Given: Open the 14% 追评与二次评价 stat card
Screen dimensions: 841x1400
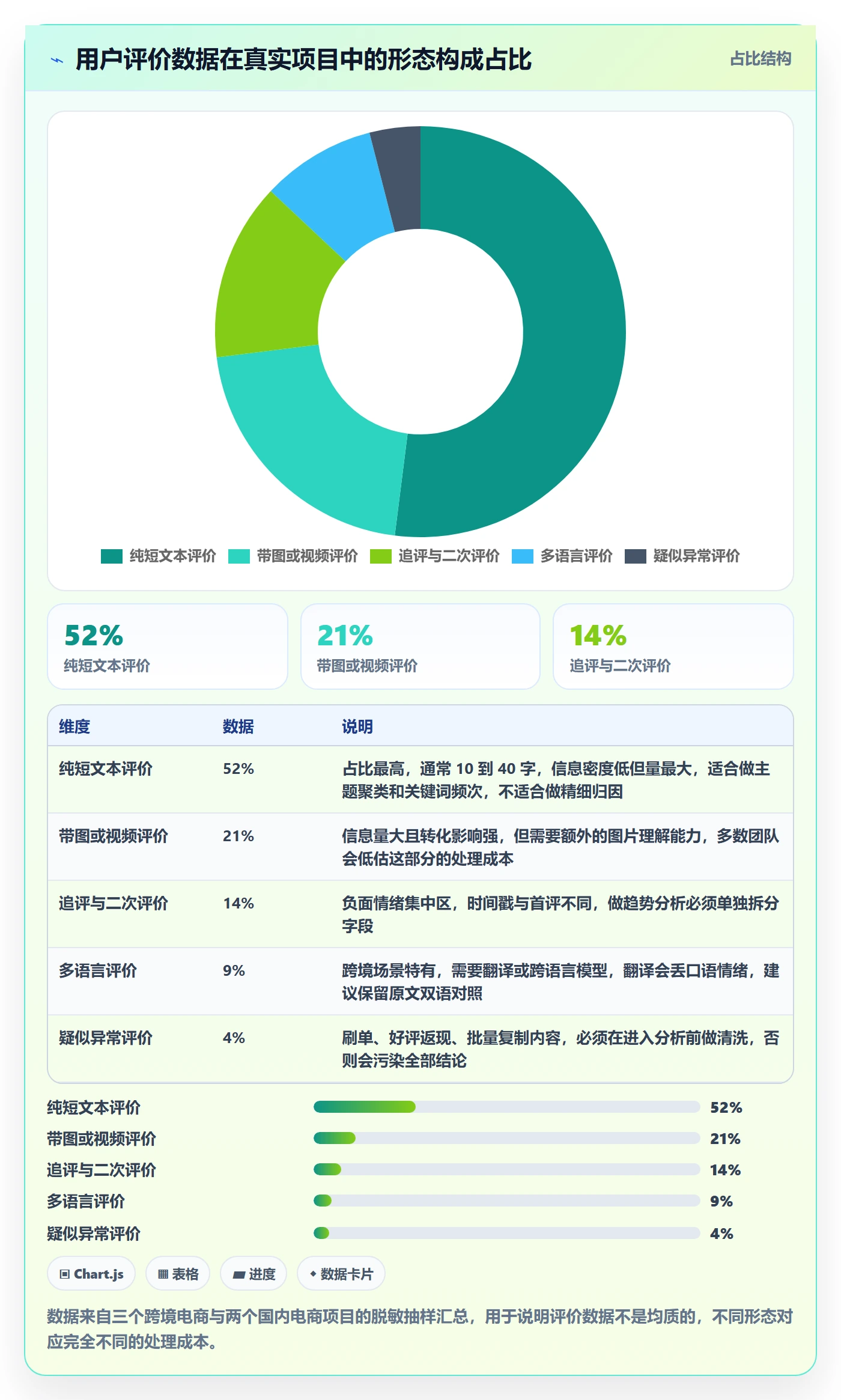Looking at the screenshot, I should (673, 647).
